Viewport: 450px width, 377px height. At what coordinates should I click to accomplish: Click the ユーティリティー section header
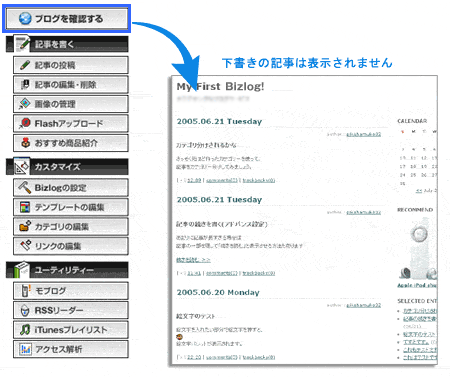coord(67,270)
